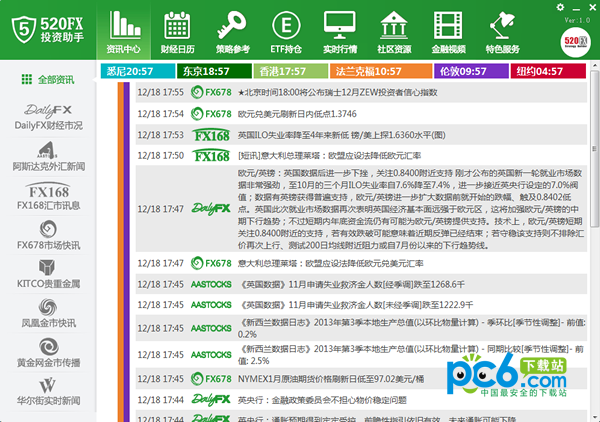The image size is (600, 422).
Task: Click the 520FX shield logo
Action: (x=24, y=29)
